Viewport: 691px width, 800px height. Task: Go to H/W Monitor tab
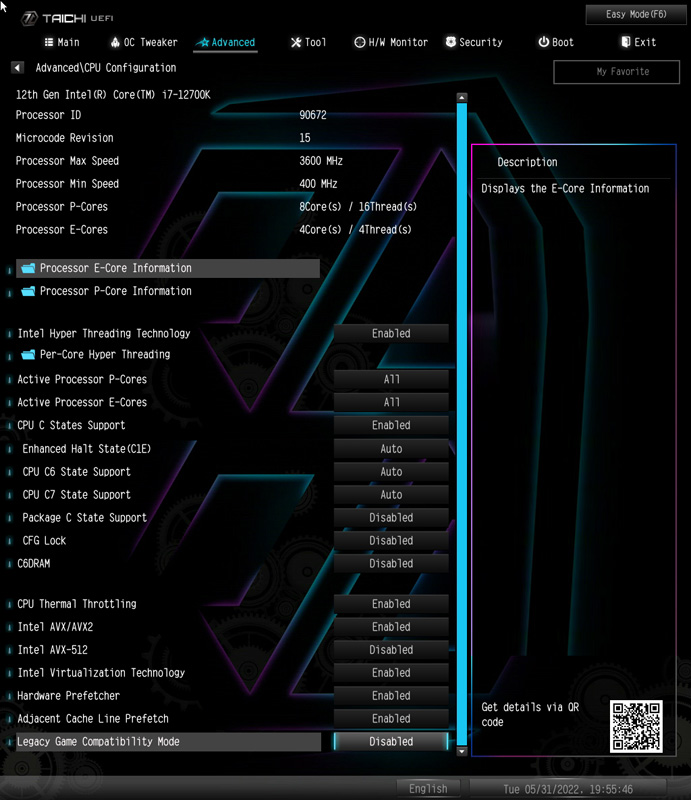point(391,42)
